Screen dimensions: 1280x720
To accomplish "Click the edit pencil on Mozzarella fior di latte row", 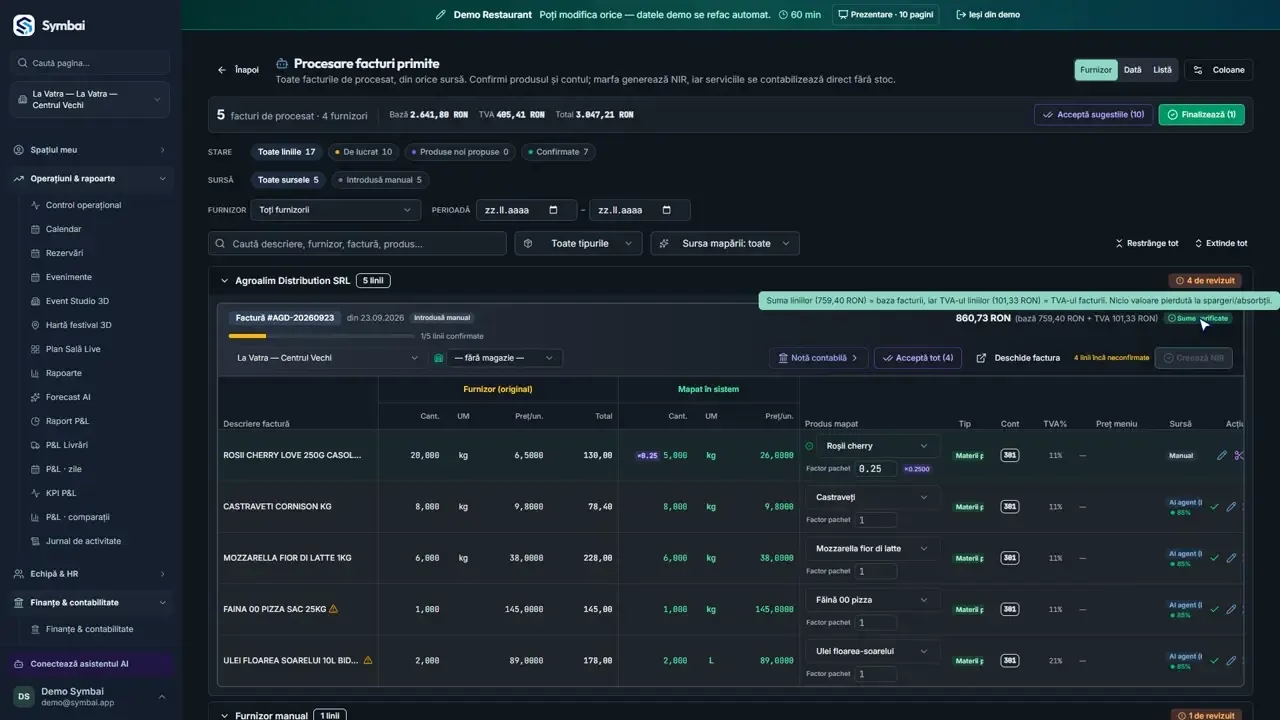I will coord(1231,558).
